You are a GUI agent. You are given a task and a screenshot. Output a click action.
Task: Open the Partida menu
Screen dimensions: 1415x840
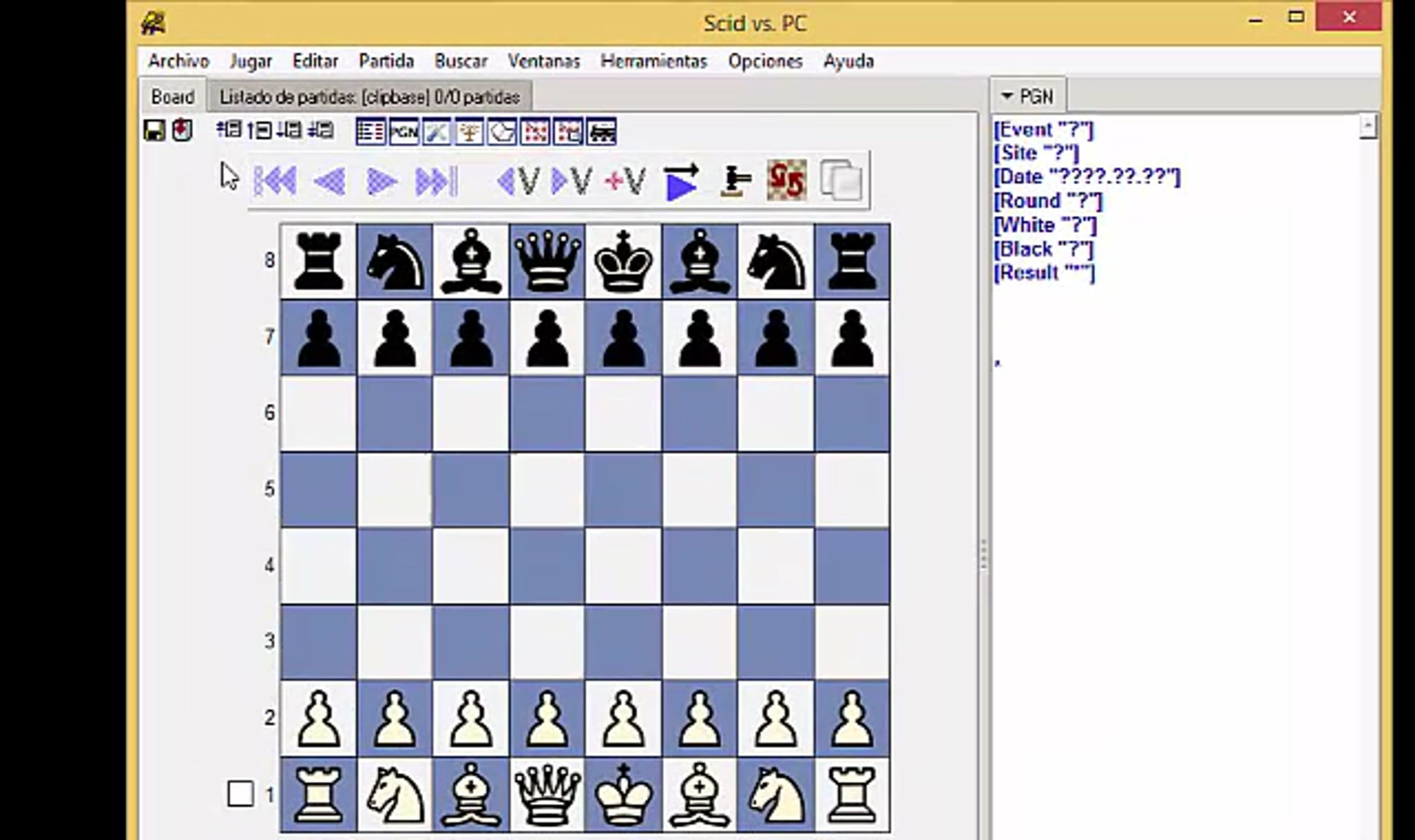coord(386,61)
